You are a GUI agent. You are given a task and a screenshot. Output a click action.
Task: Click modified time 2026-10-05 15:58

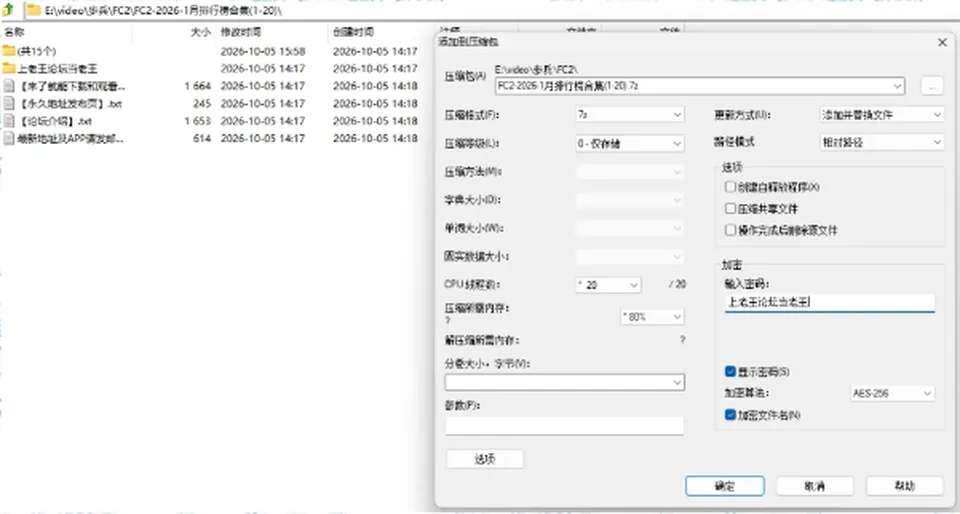pos(263,51)
